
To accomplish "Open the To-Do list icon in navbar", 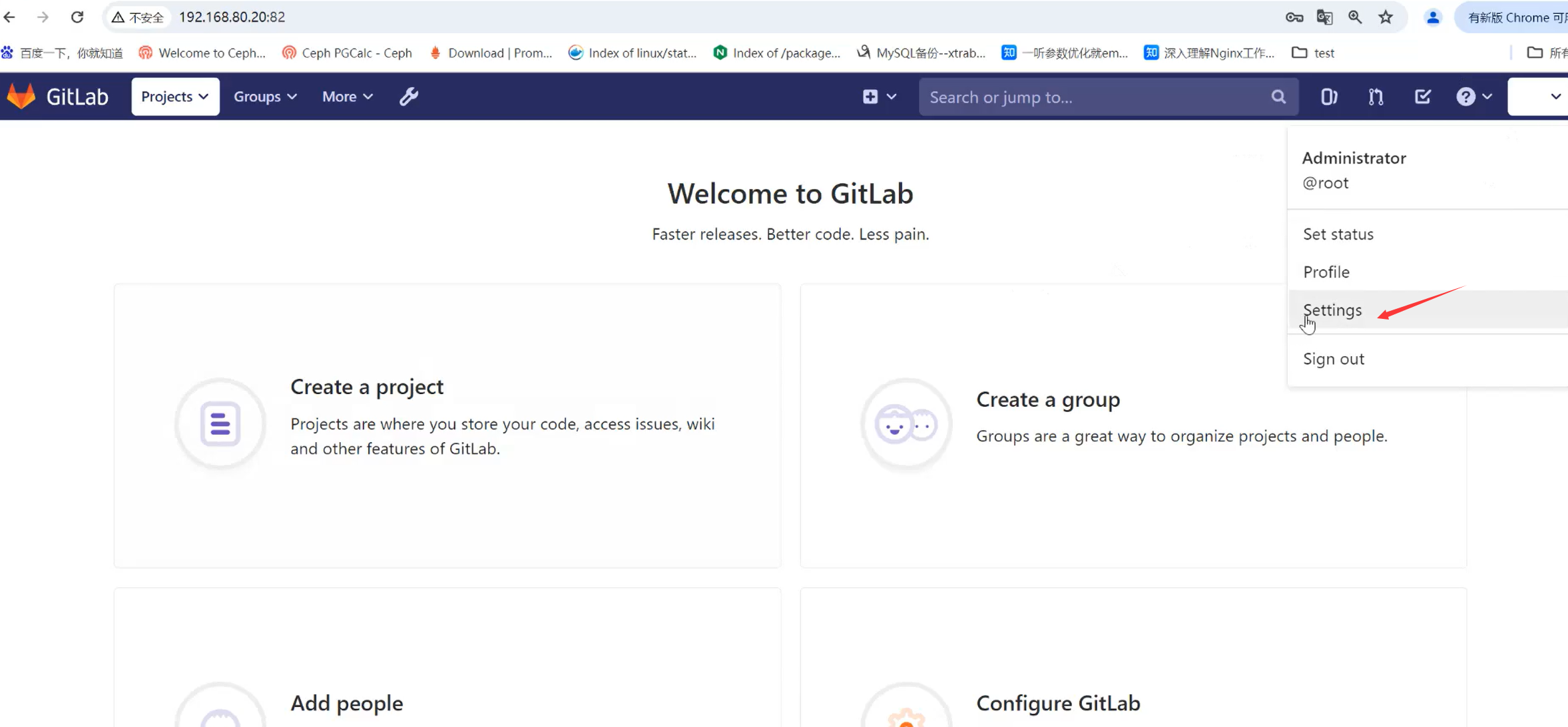I will click(x=1422, y=97).
